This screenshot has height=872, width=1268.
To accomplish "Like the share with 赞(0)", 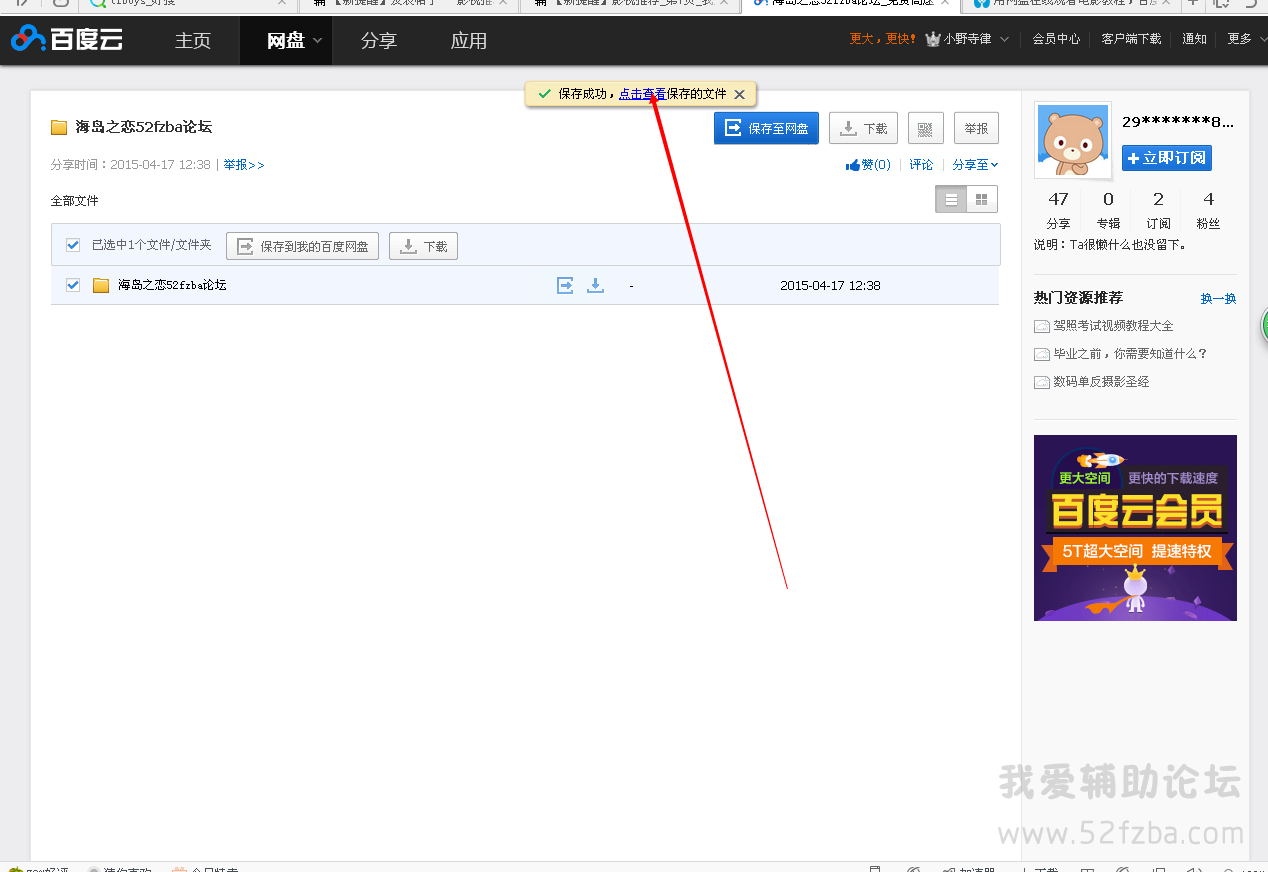I will pos(868,165).
